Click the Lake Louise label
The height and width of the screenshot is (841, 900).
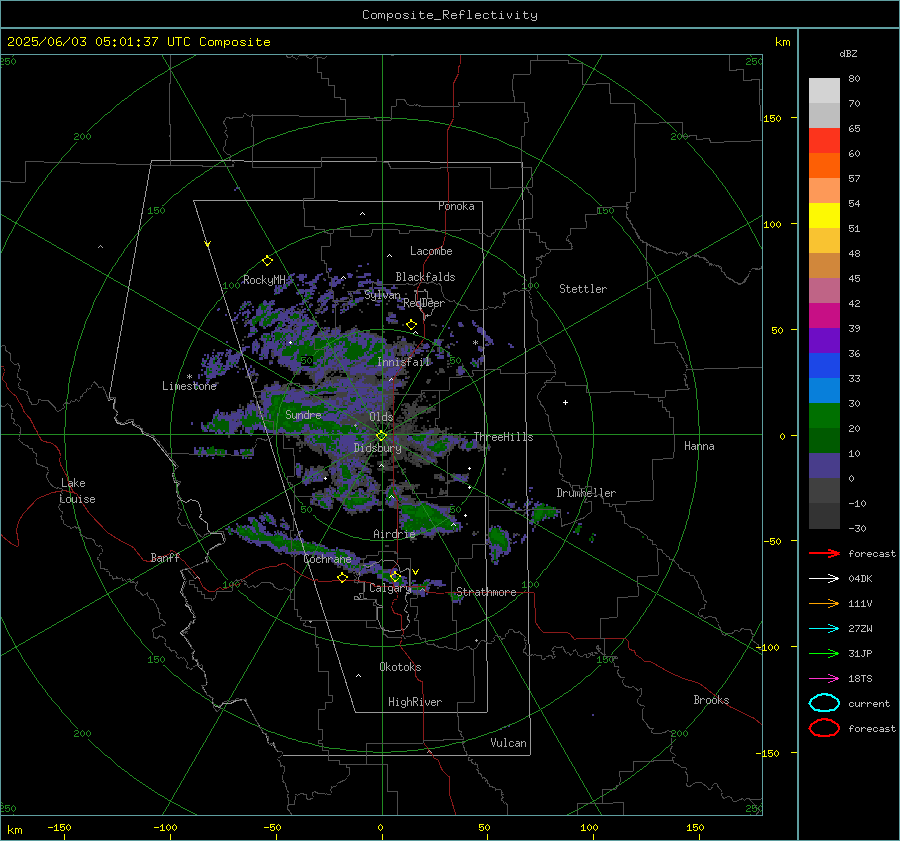click(x=78, y=491)
